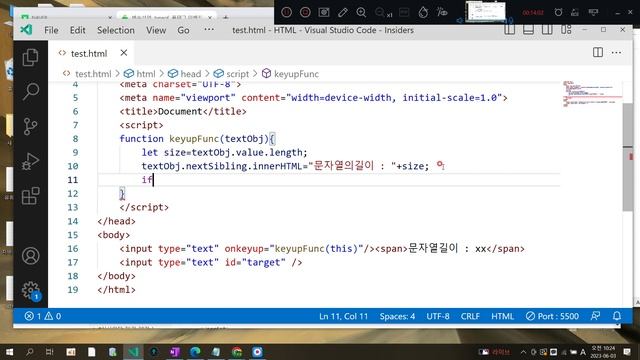Open the Run and Debug view
This screenshot has height=360, width=640.
(x=31, y=161)
